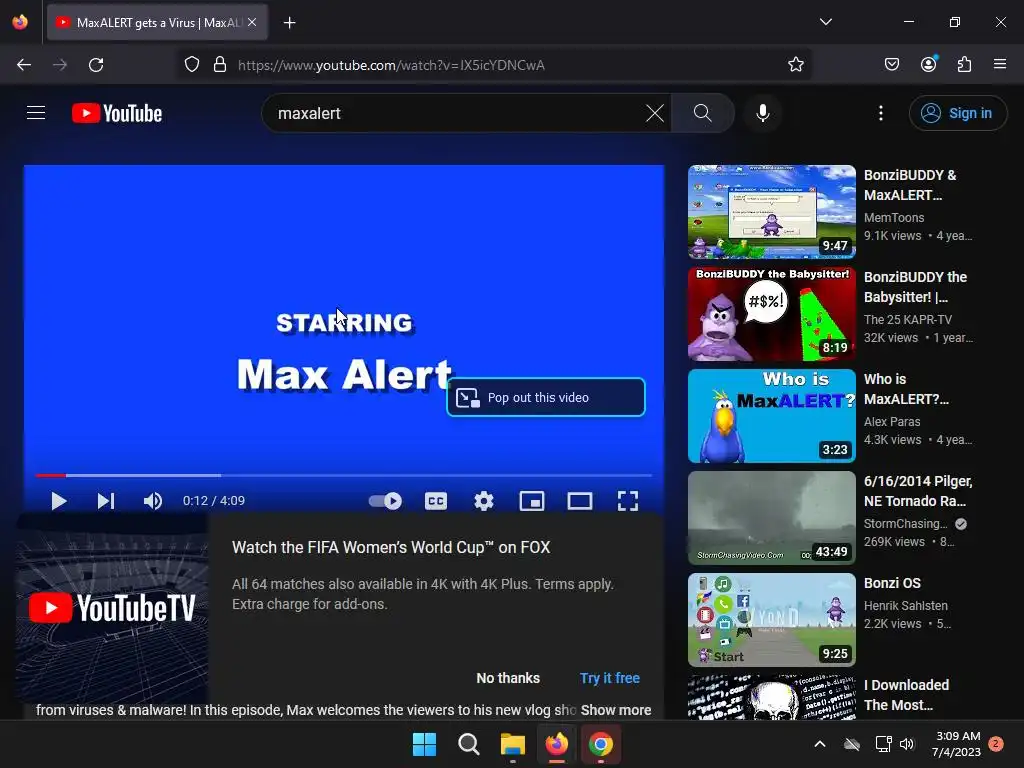
Task: Open Pilger NE Tornado video title
Action: 918,491
